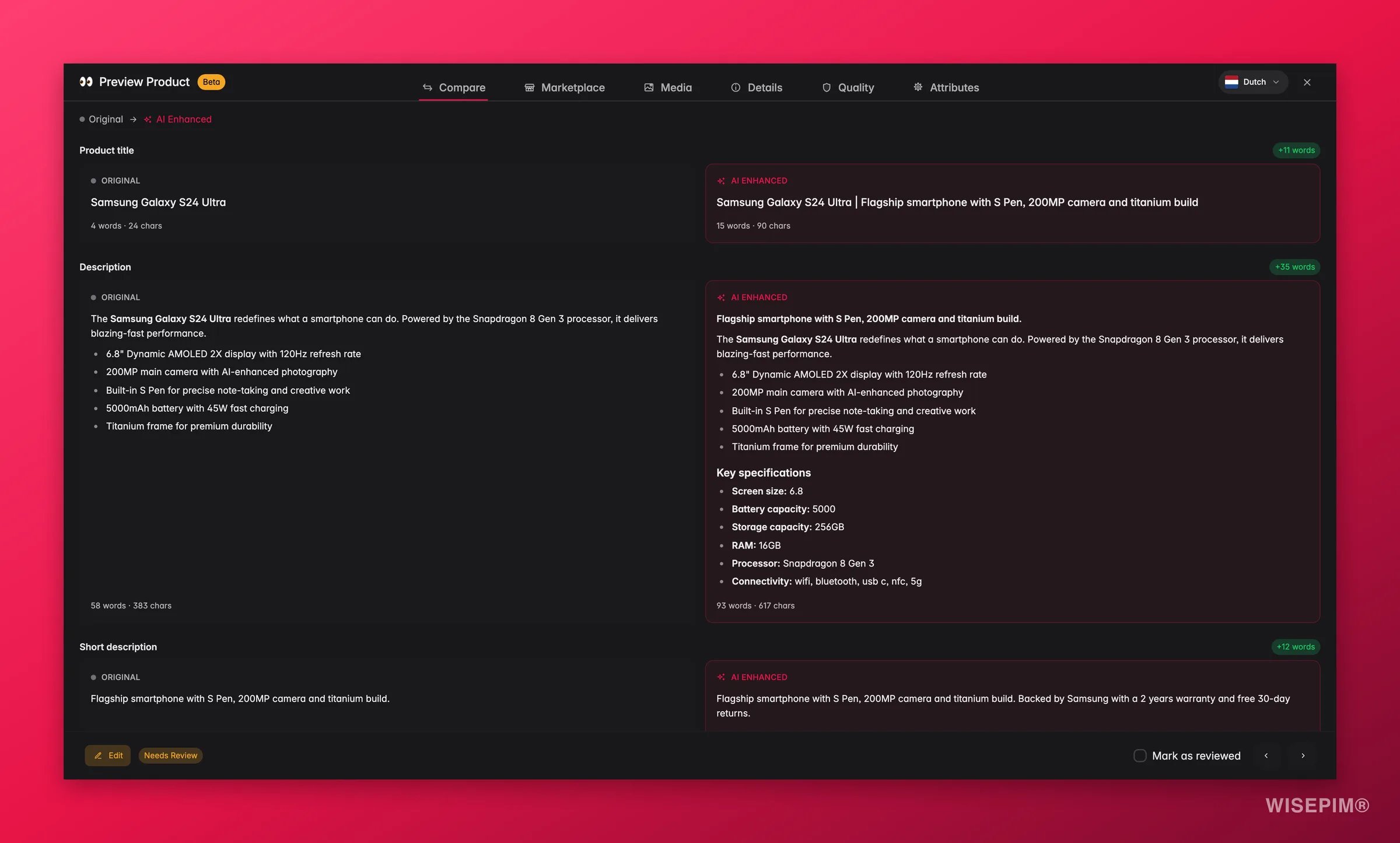Click the Media image icon
1400x843 pixels.
649,88
